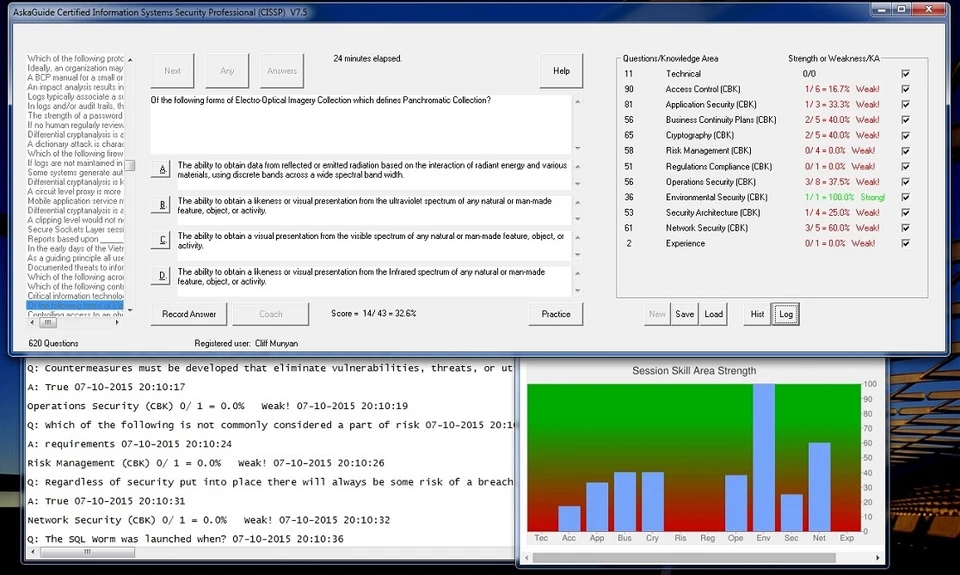The width and height of the screenshot is (960, 575).
Task: Choose answer B button
Action: pos(161,205)
